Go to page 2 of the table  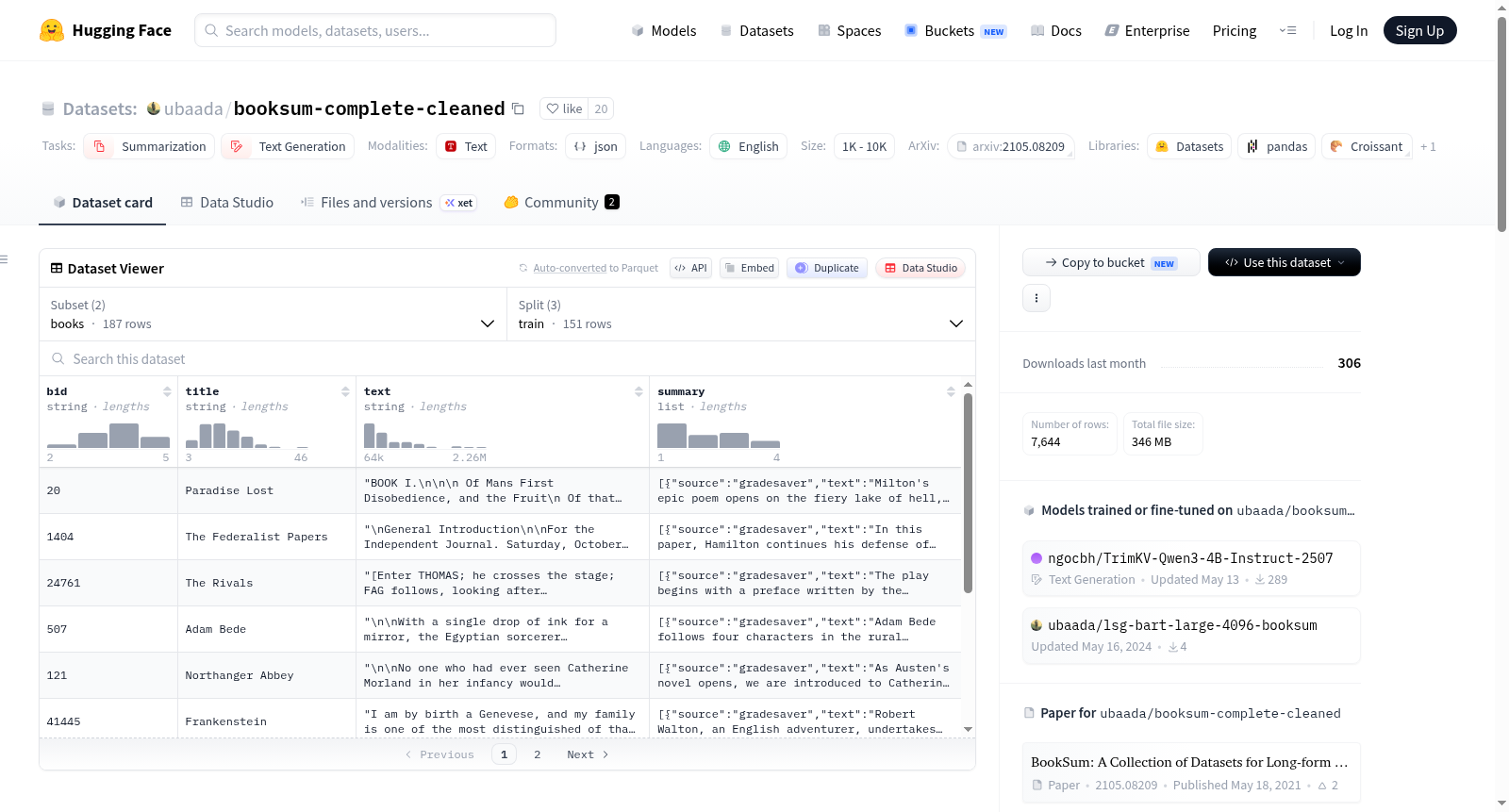(538, 754)
